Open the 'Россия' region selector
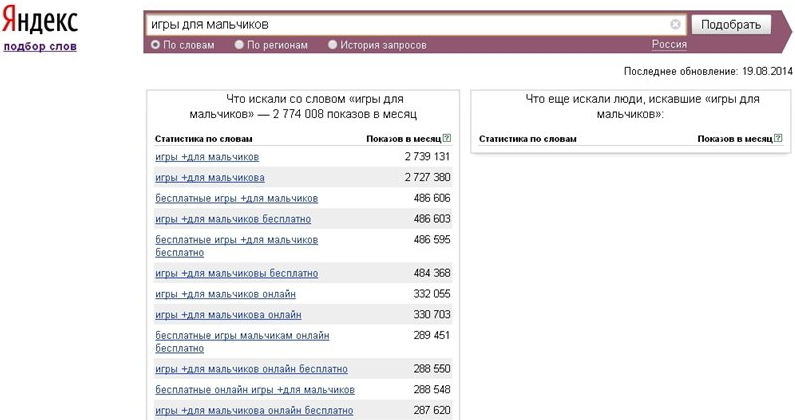 pyautogui.click(x=669, y=44)
